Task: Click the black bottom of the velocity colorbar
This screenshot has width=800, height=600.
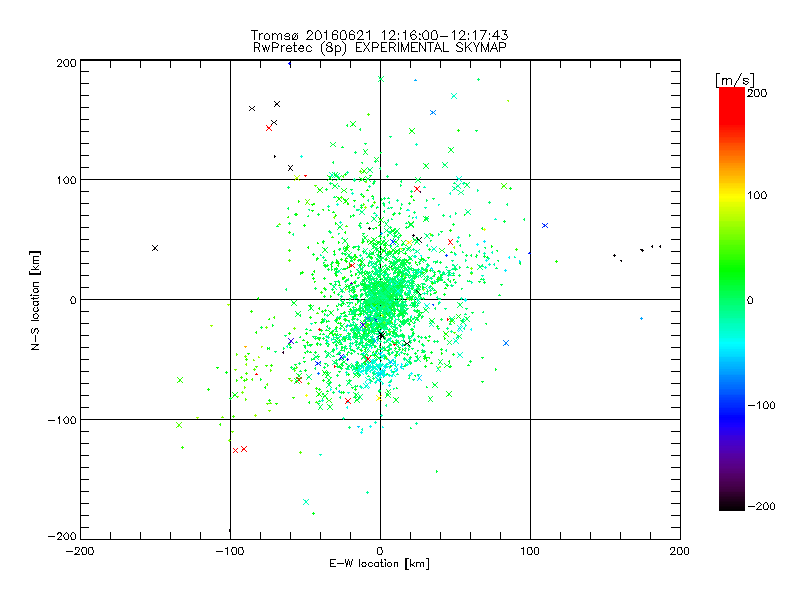Action: point(732,503)
